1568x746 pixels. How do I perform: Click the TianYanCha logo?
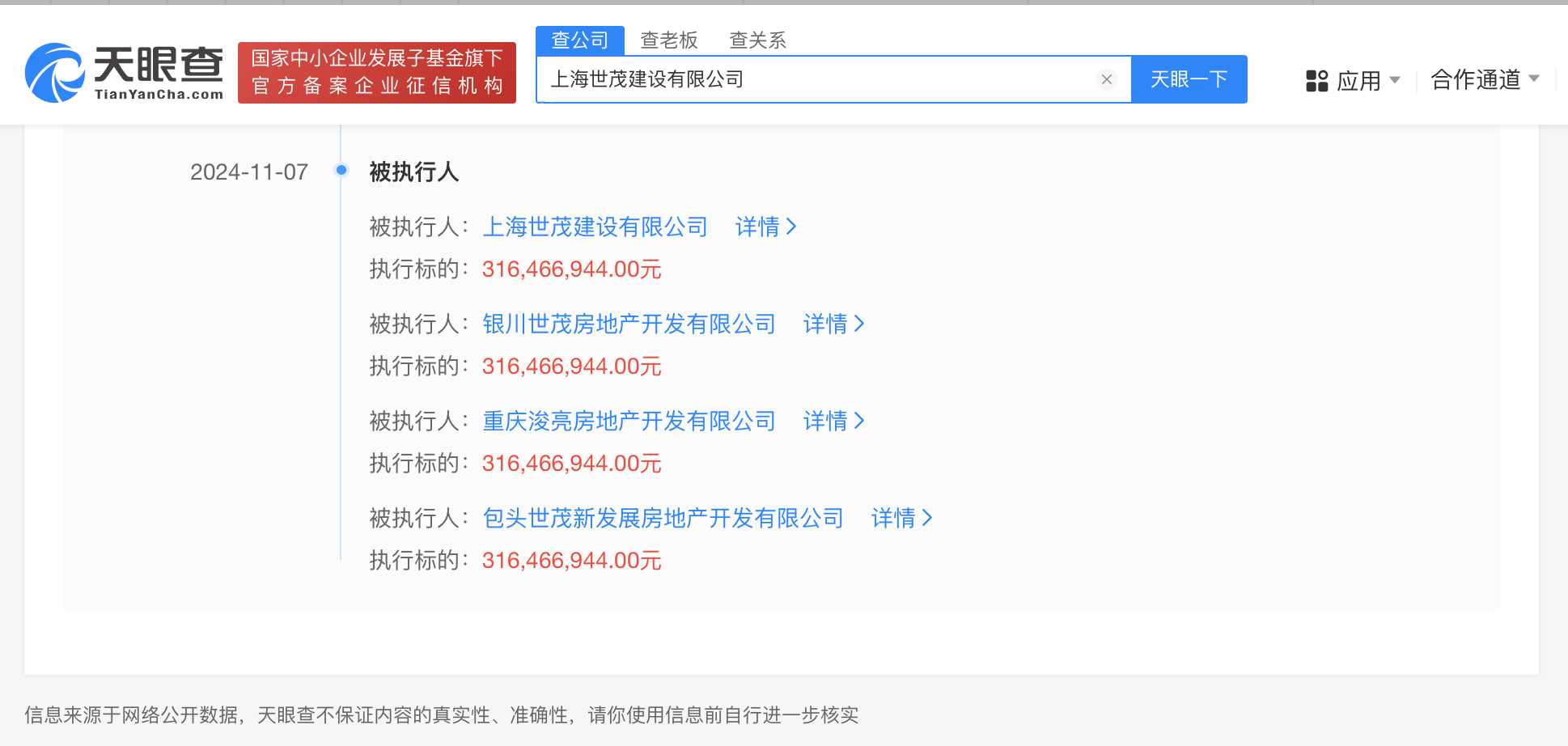[x=124, y=73]
